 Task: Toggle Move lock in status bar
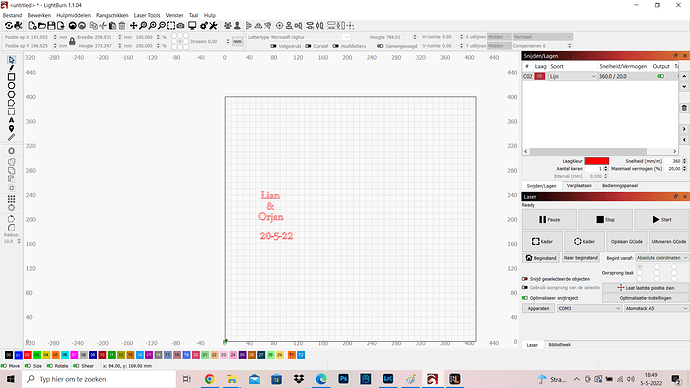pyautogui.click(x=4, y=366)
